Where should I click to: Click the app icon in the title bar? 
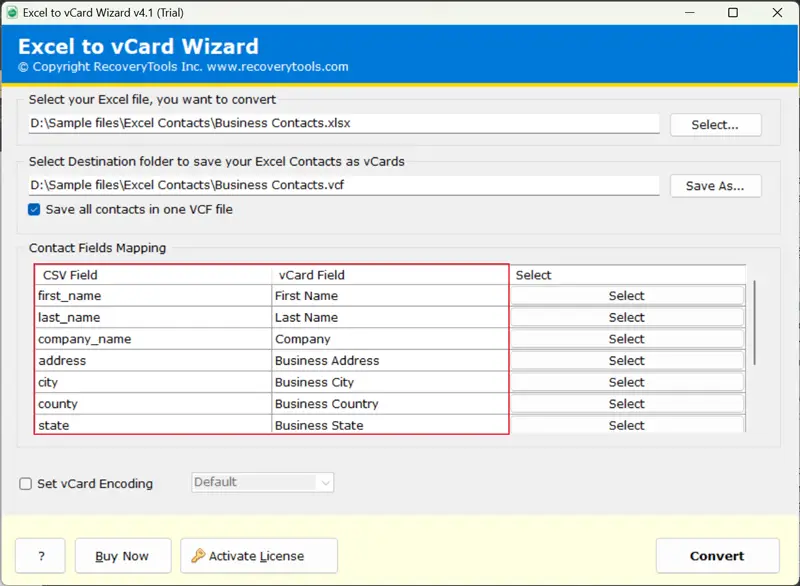point(13,12)
